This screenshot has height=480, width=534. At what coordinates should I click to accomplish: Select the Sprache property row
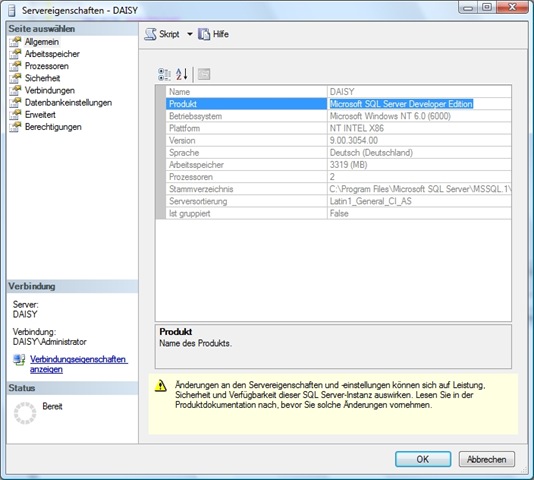[x=339, y=153]
